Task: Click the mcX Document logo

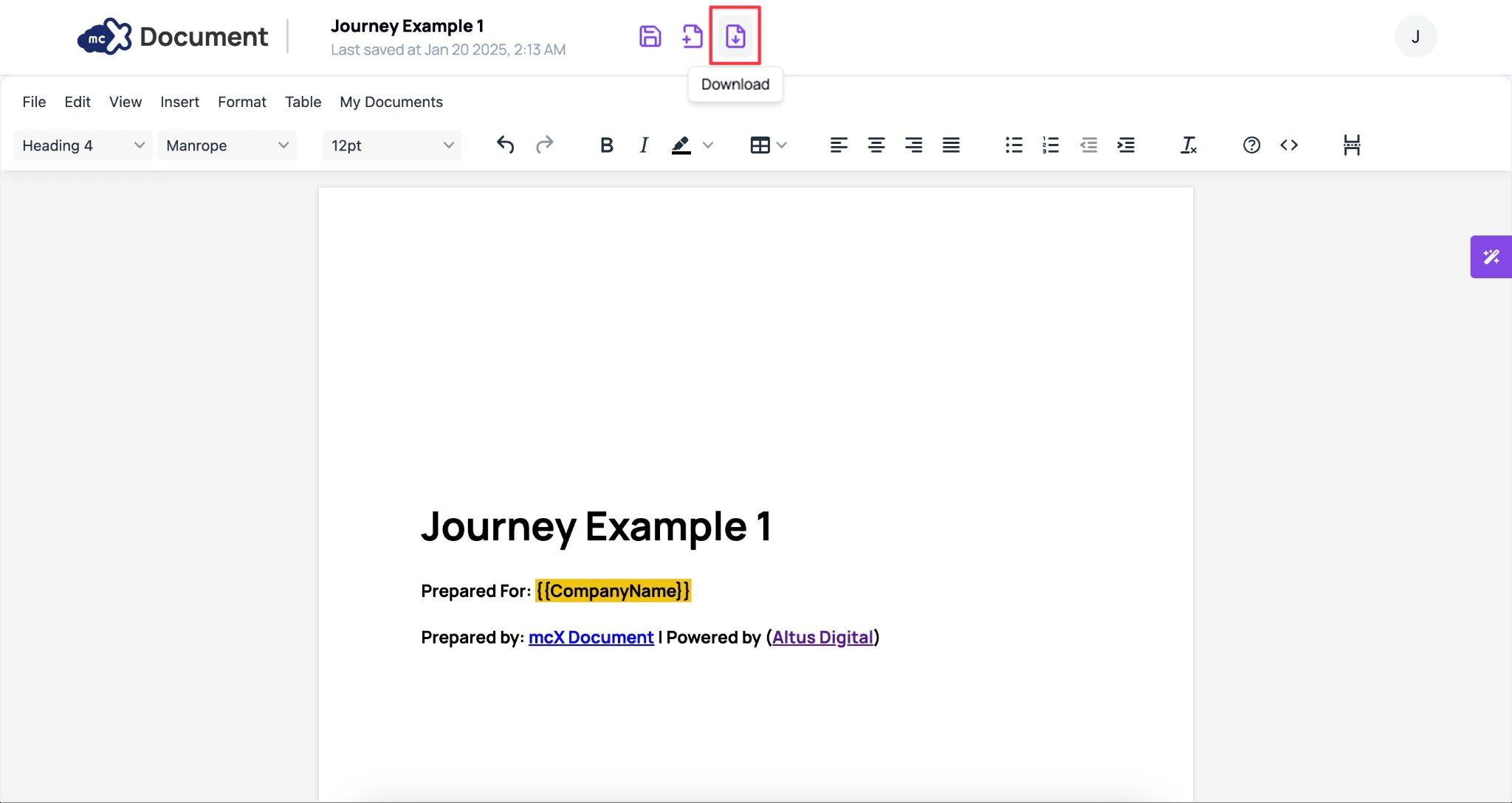Action: (173, 36)
